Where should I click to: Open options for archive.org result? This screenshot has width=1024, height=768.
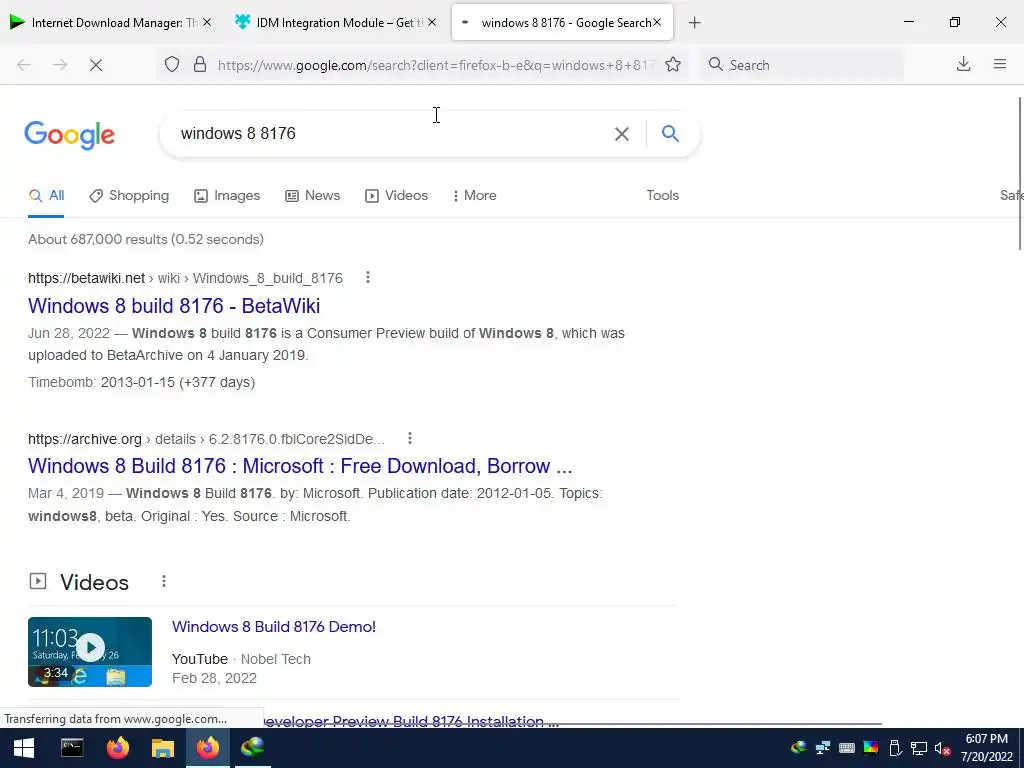(x=409, y=438)
